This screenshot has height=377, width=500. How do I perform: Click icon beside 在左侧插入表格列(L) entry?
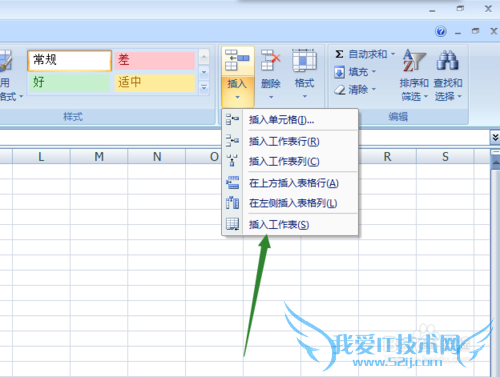pos(233,203)
